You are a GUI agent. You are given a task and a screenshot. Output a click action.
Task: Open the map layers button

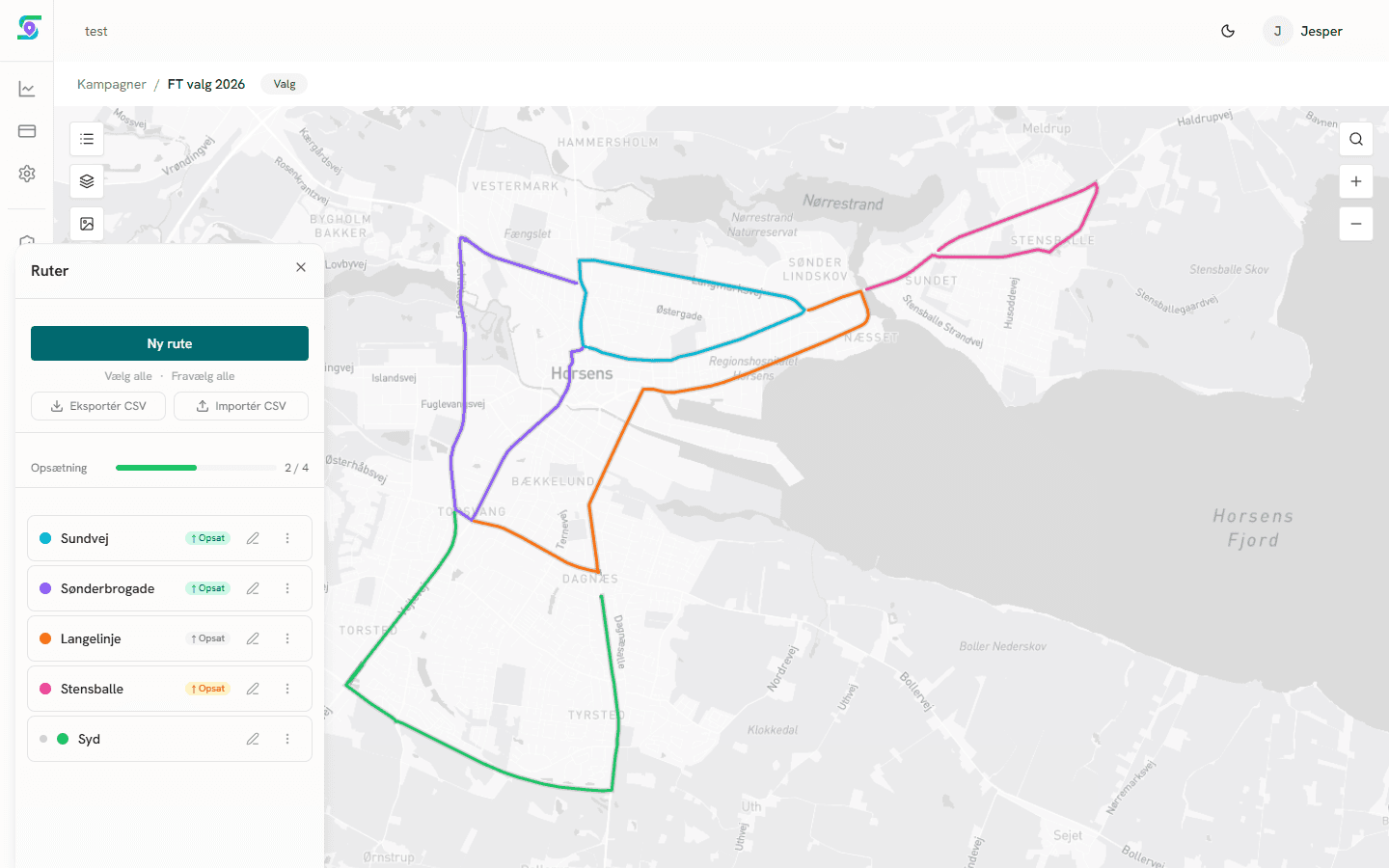[x=87, y=181]
